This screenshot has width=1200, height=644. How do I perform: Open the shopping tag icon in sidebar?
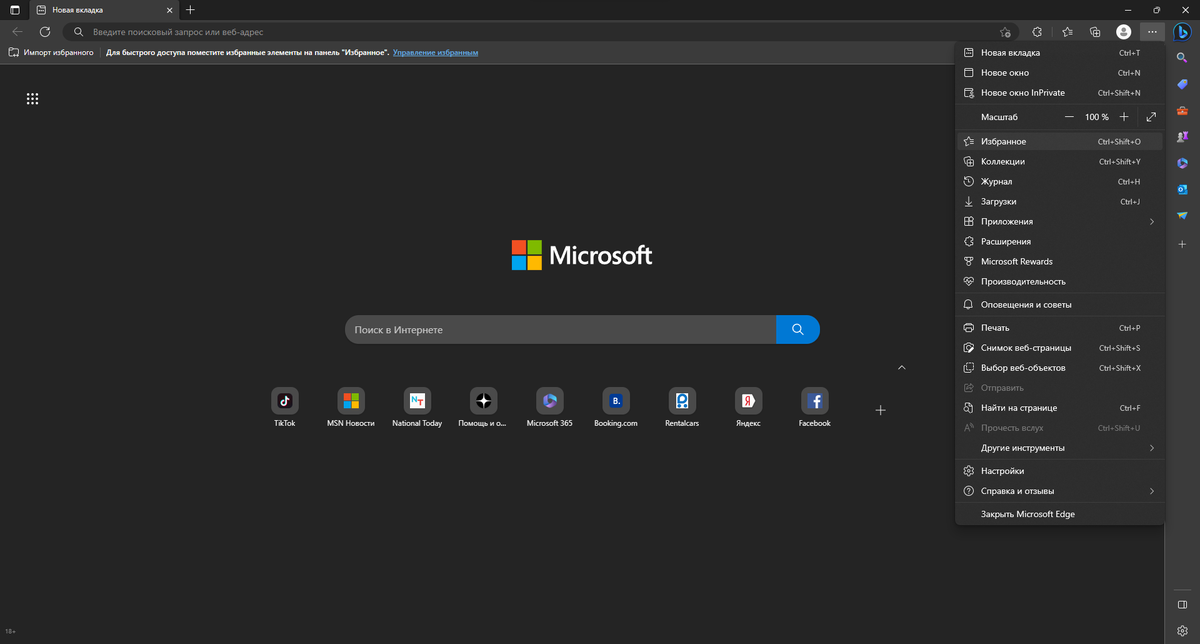click(1181, 85)
